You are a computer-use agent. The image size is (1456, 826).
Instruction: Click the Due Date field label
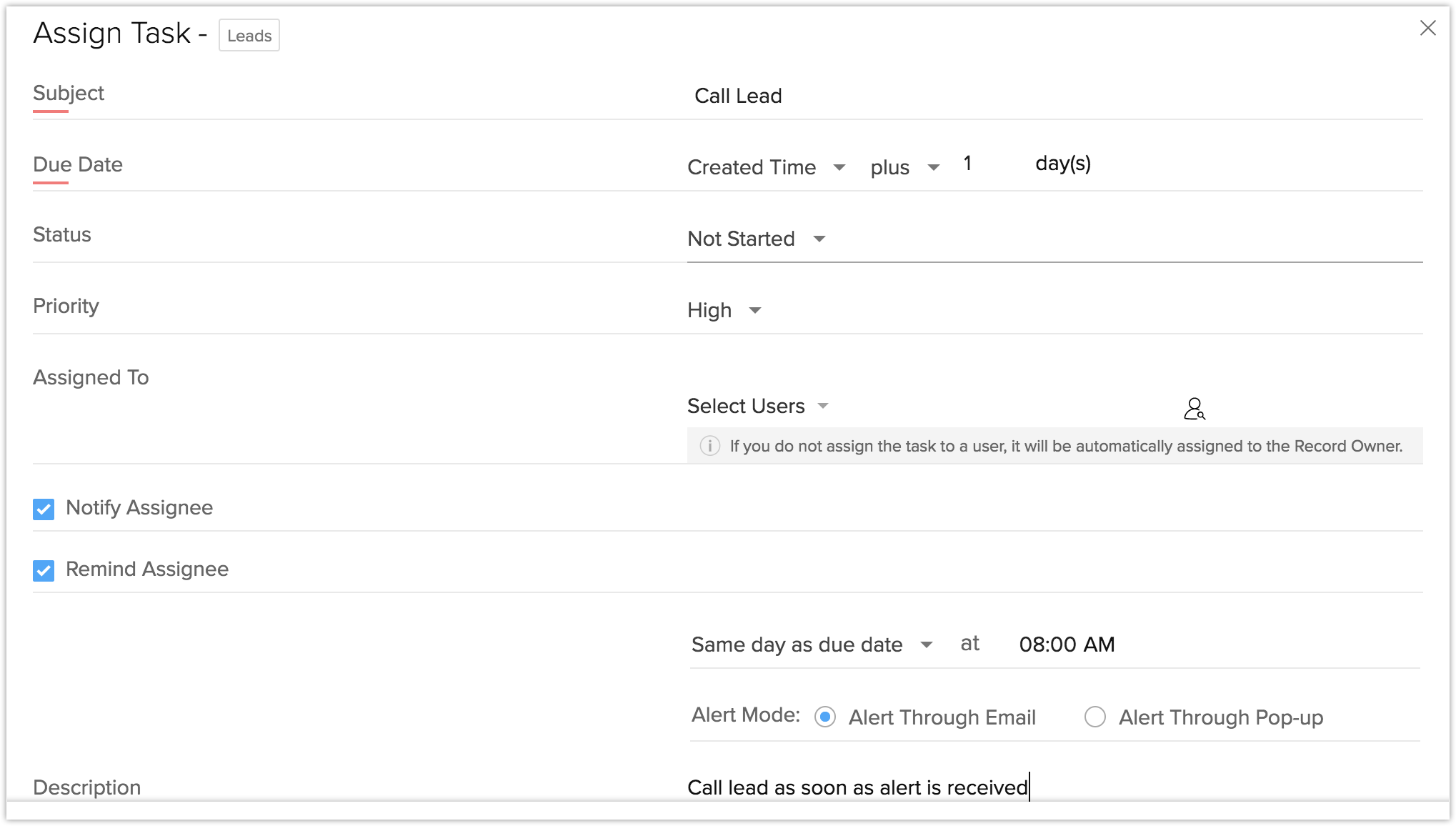point(78,164)
